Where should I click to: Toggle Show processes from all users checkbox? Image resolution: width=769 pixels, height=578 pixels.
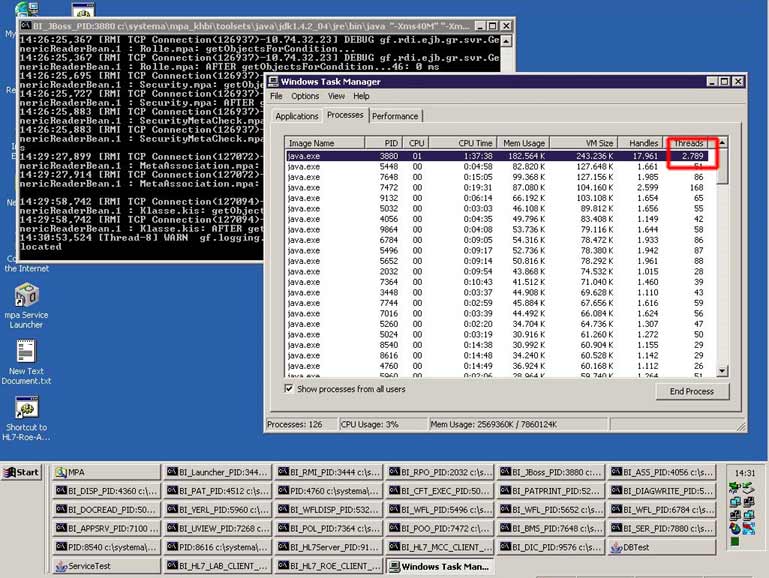(290, 389)
